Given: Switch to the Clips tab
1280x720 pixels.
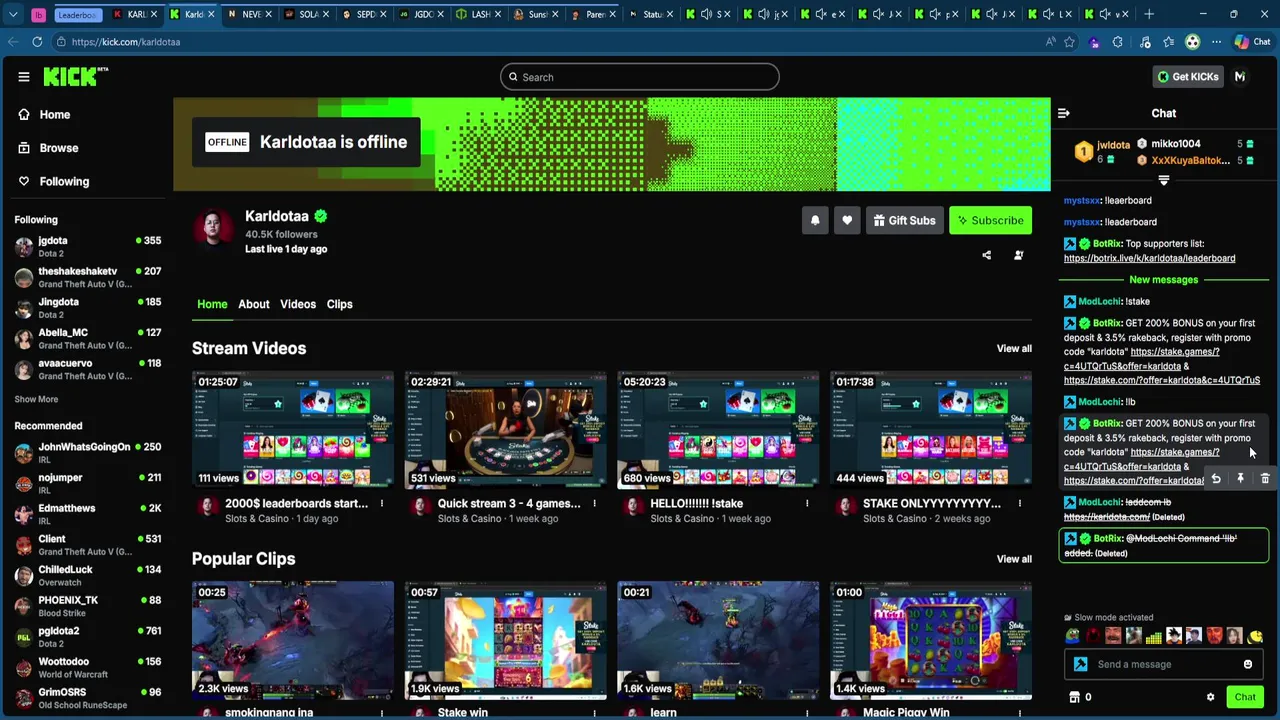Looking at the screenshot, I should (339, 304).
